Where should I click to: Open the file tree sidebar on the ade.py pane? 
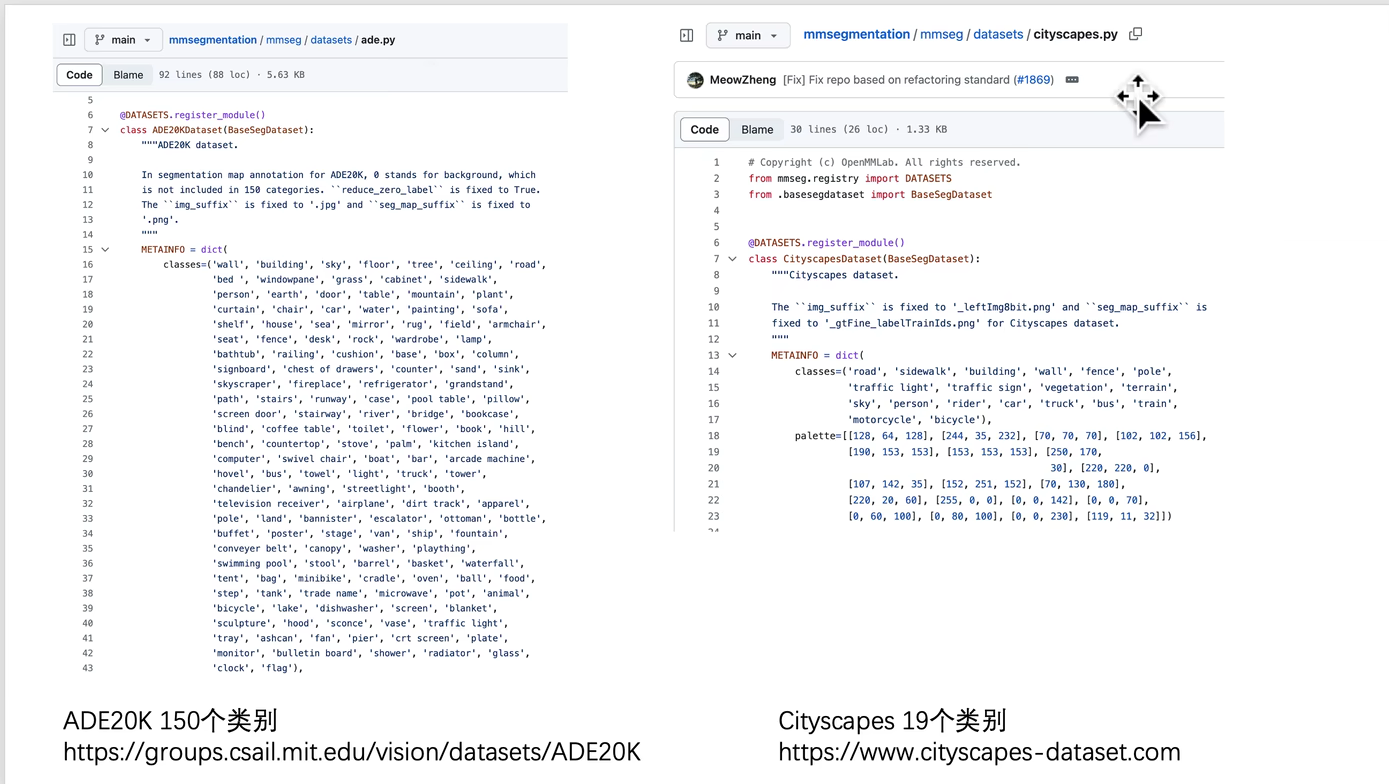pyautogui.click(x=68, y=39)
